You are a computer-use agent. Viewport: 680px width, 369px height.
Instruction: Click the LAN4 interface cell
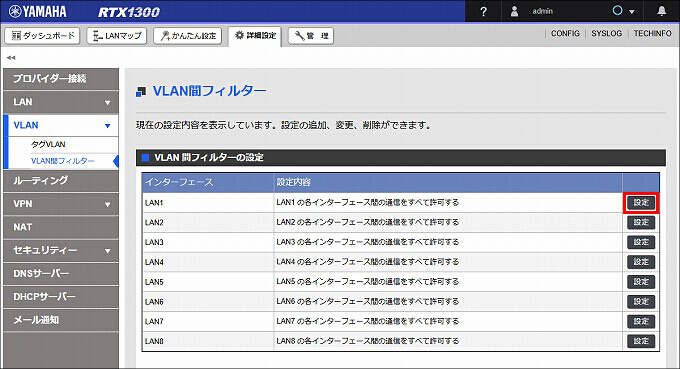[208, 262]
